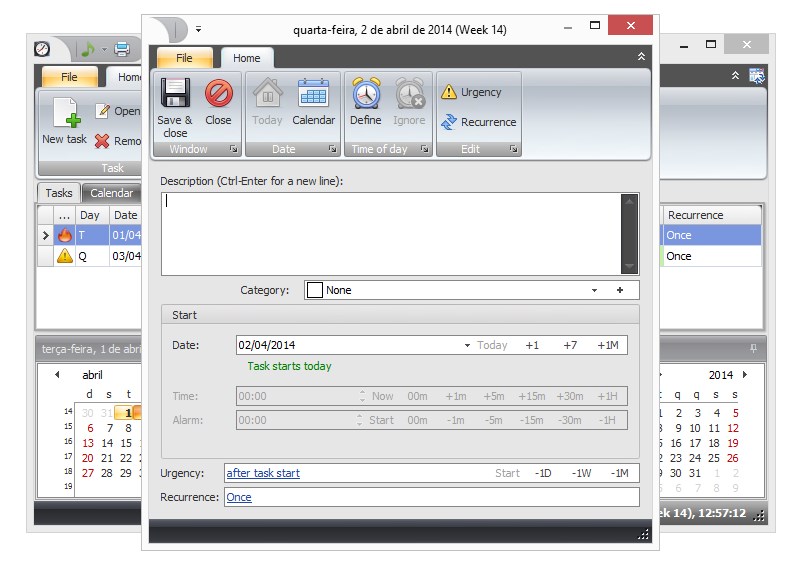Open the Date field dropdown arrow
The height and width of the screenshot is (564, 802).
(x=467, y=346)
